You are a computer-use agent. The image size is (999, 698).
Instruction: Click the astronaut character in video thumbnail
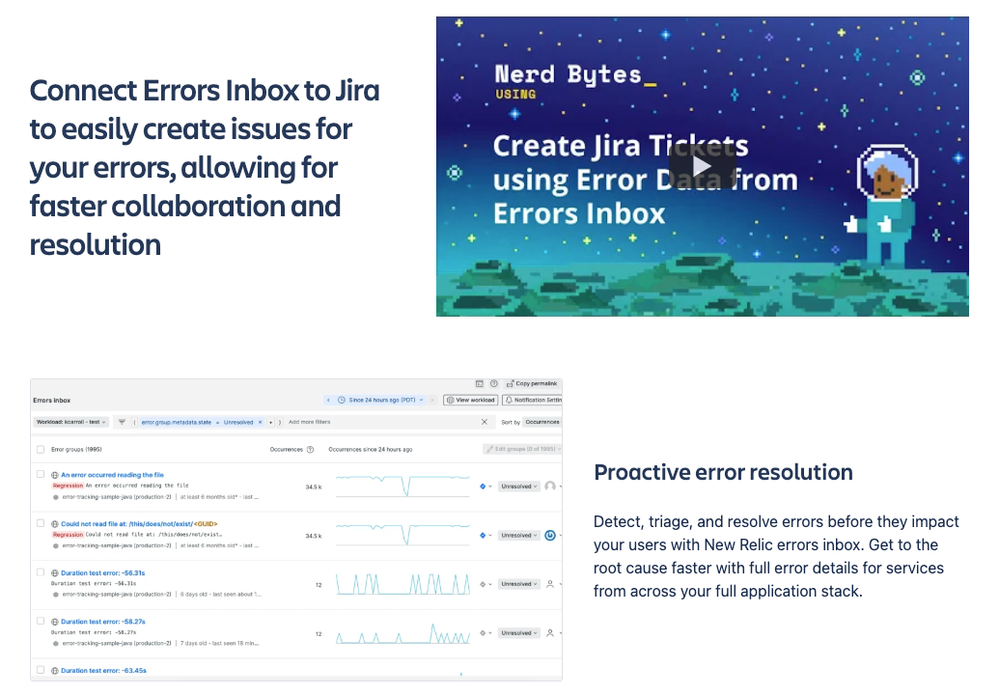coord(882,204)
